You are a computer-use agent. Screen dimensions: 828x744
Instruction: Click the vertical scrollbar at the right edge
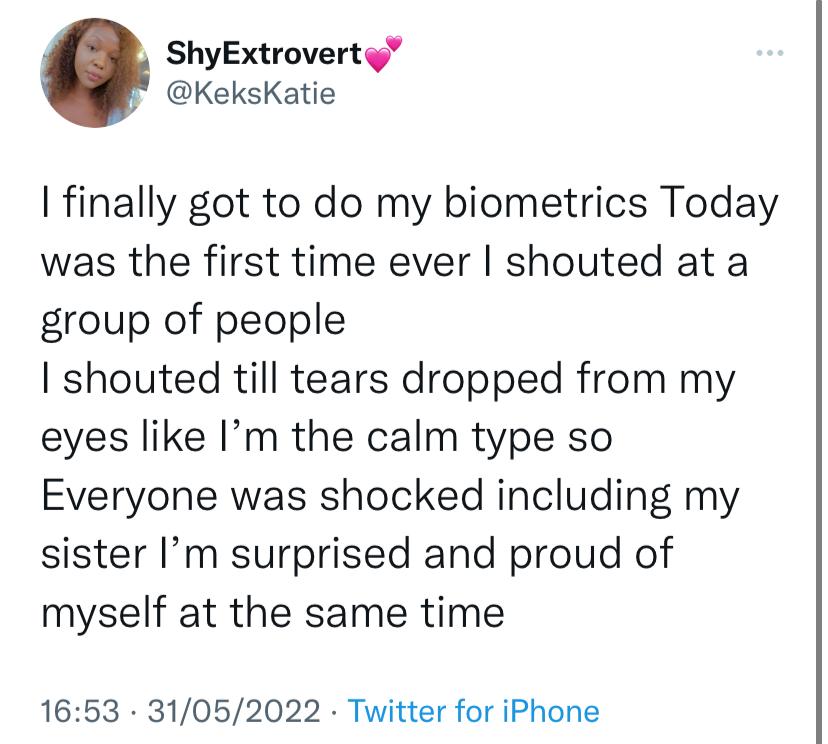(x=818, y=372)
